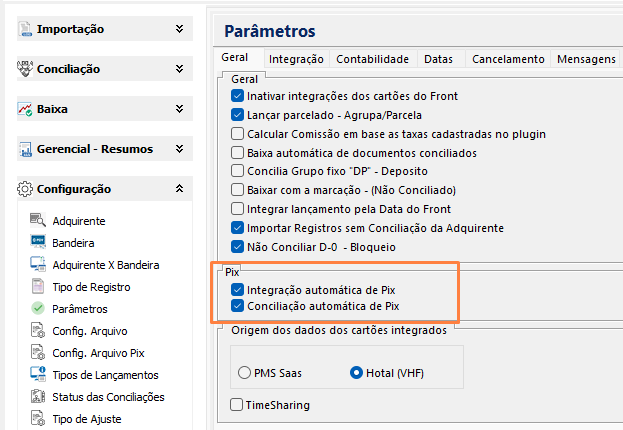Click the Adquirente X Bandeira icon
The image size is (623, 430).
pyautogui.click(x=38, y=264)
